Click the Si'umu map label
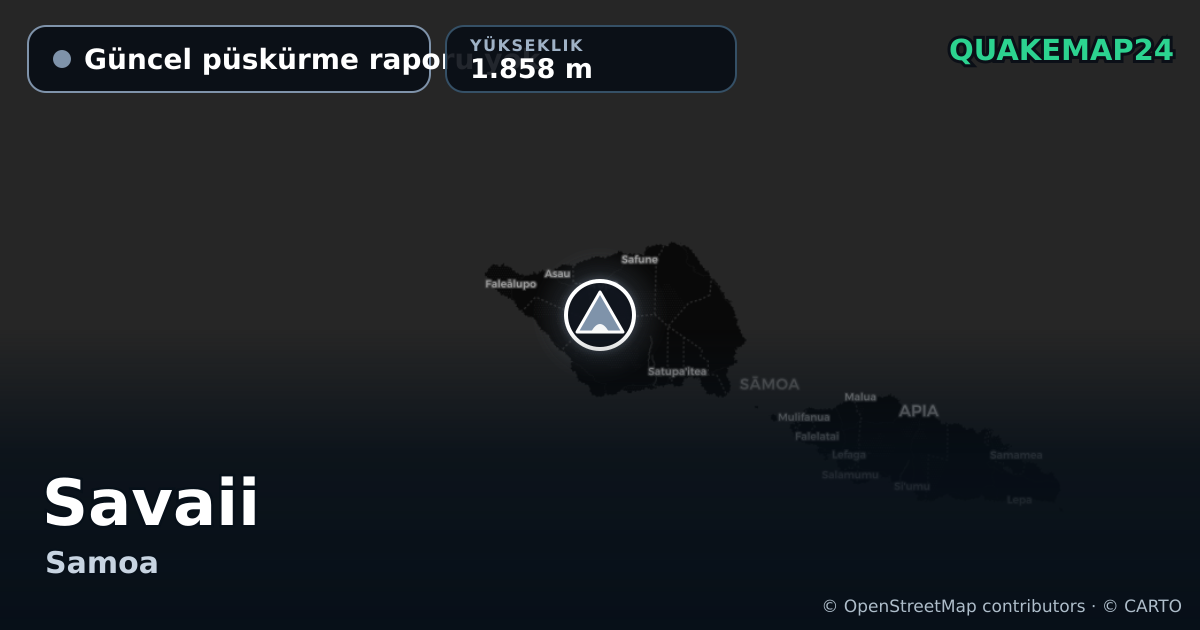The height and width of the screenshot is (630, 1200). (x=911, y=487)
